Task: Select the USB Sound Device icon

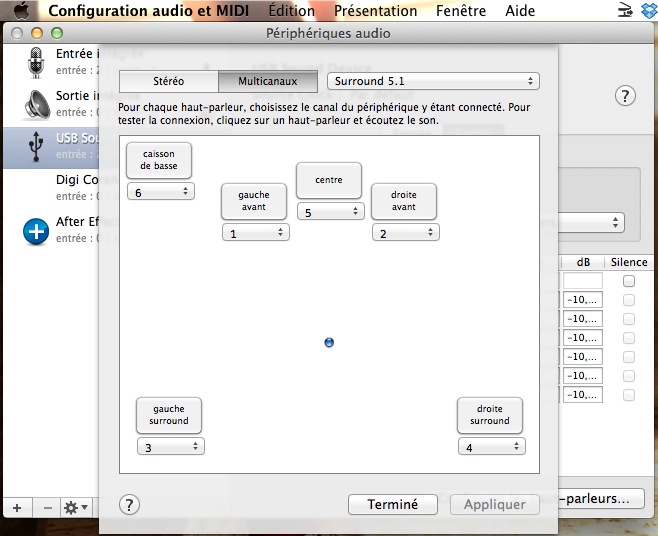Action: [36, 146]
